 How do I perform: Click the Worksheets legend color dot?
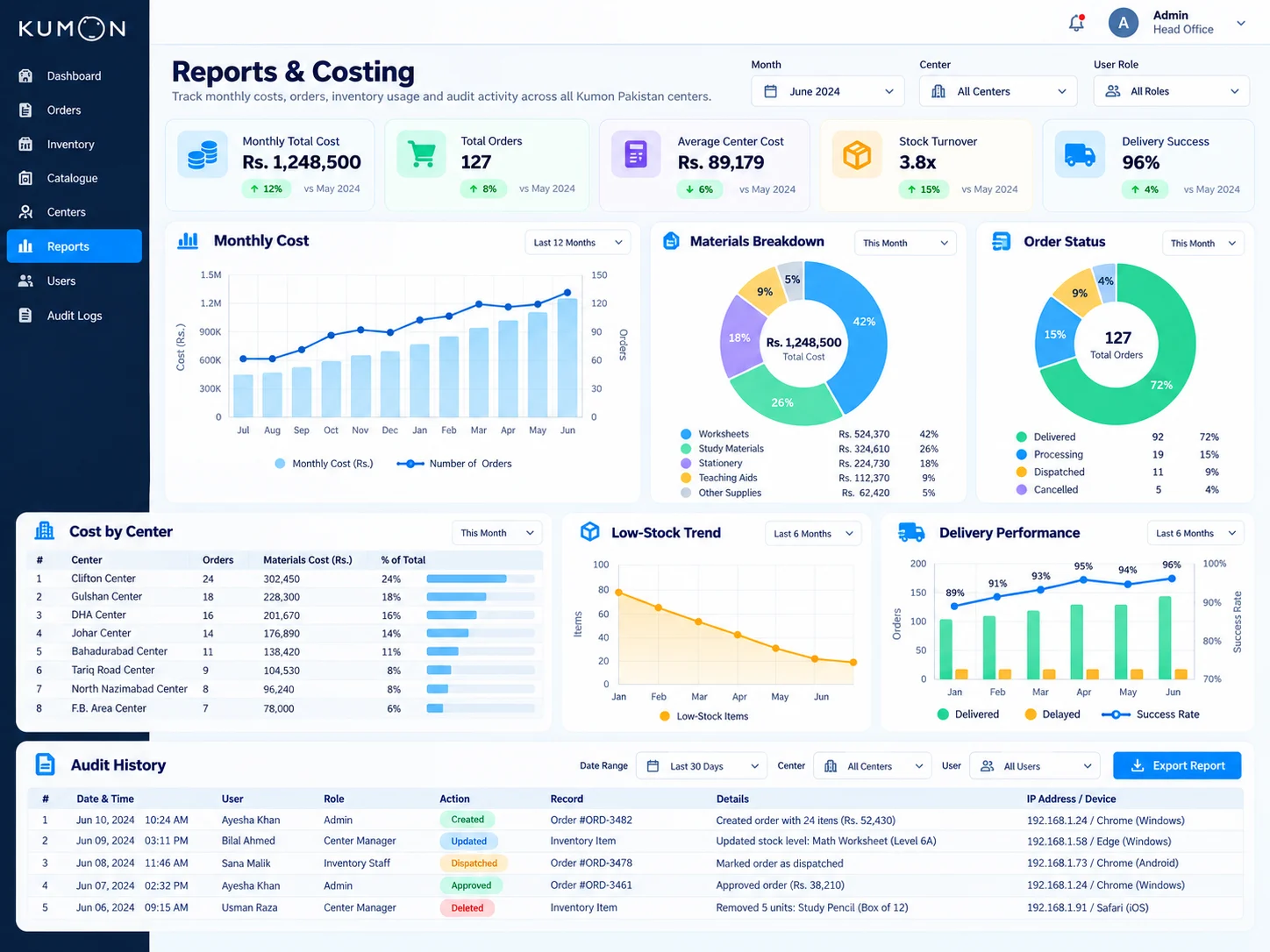pos(686,434)
